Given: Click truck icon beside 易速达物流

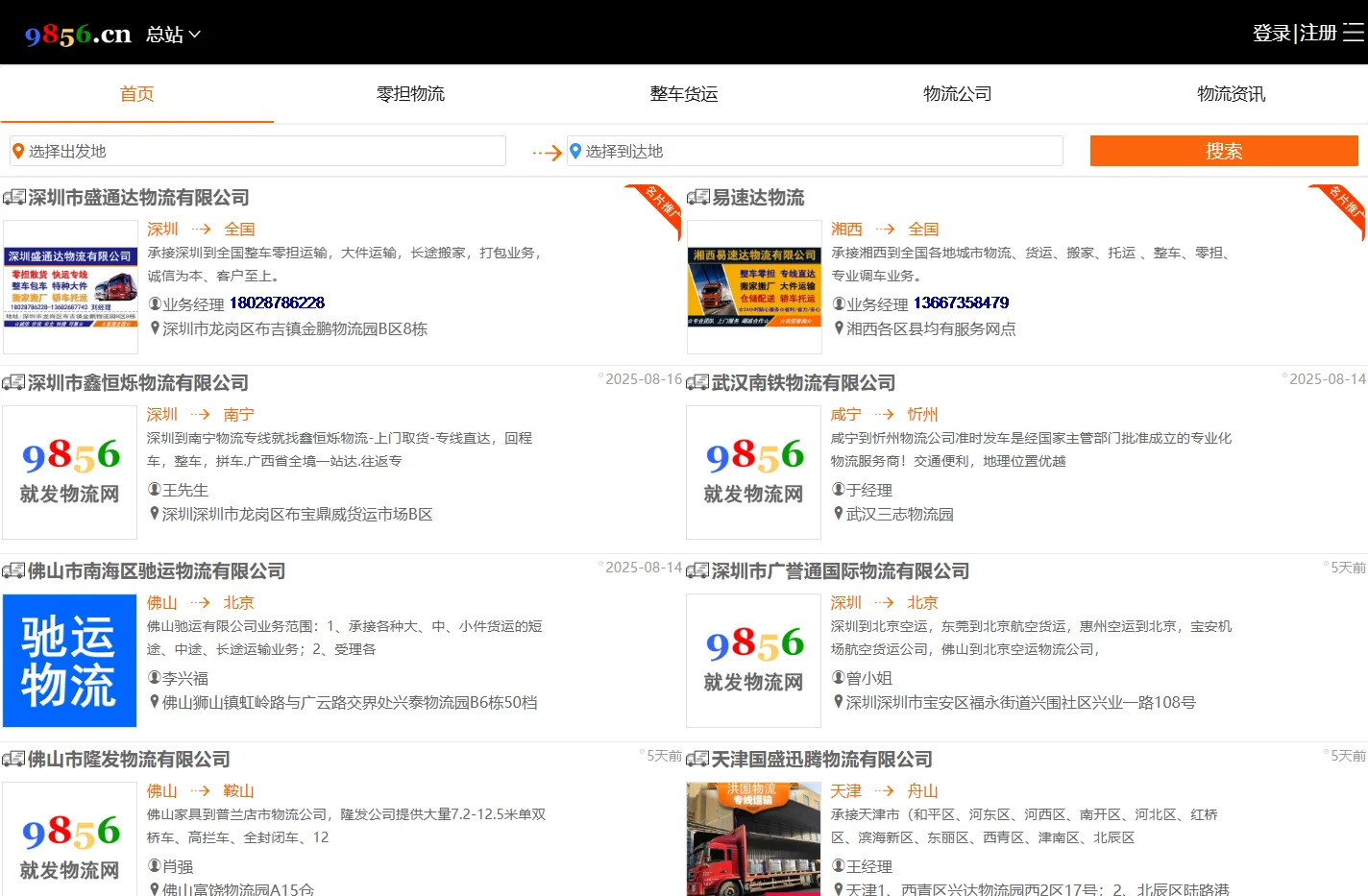Looking at the screenshot, I should (x=698, y=198).
